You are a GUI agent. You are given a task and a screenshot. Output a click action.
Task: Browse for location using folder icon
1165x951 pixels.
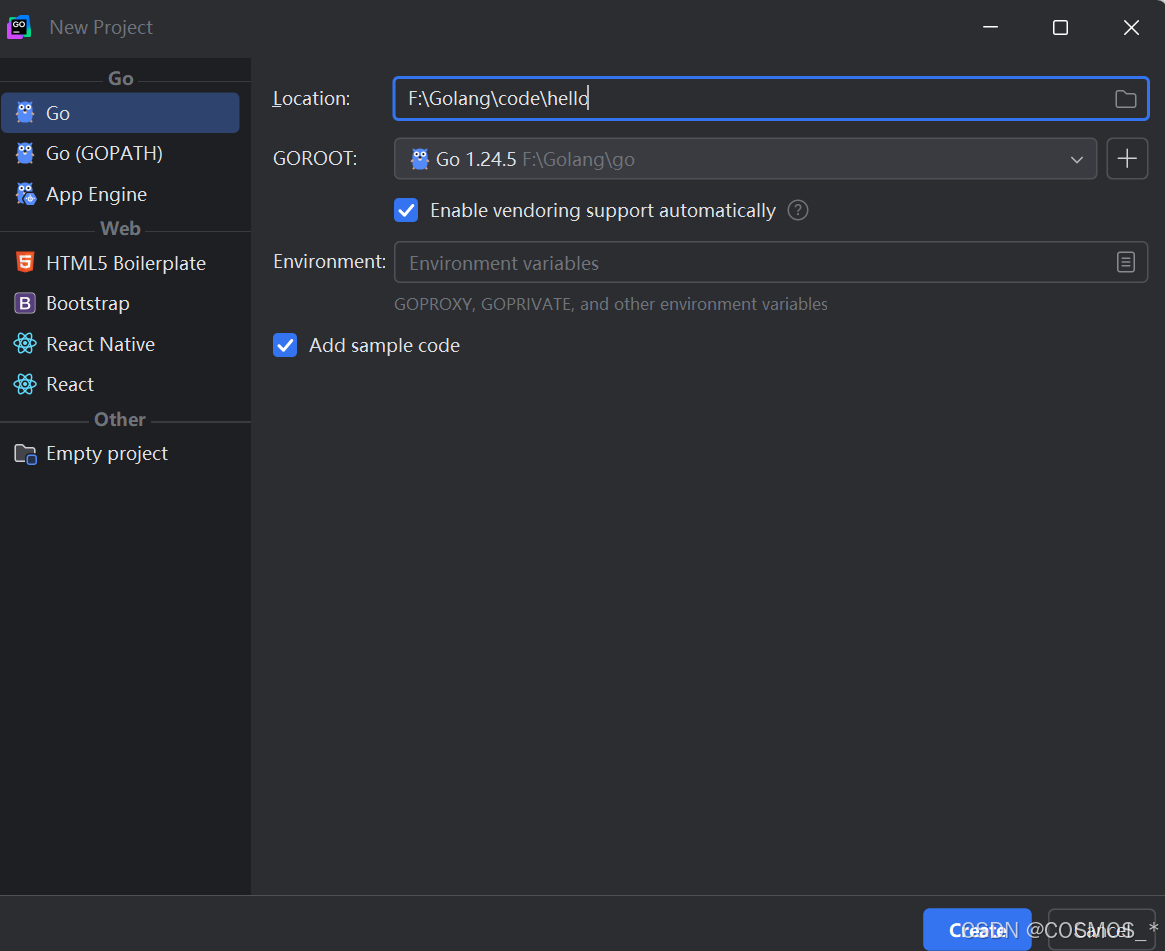coord(1126,99)
